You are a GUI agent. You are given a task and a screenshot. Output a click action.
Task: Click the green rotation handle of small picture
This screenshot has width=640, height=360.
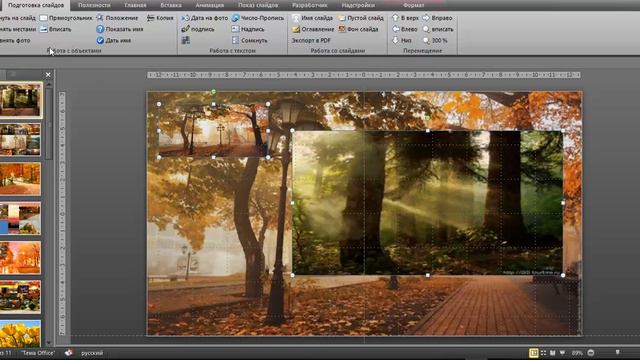tap(213, 92)
